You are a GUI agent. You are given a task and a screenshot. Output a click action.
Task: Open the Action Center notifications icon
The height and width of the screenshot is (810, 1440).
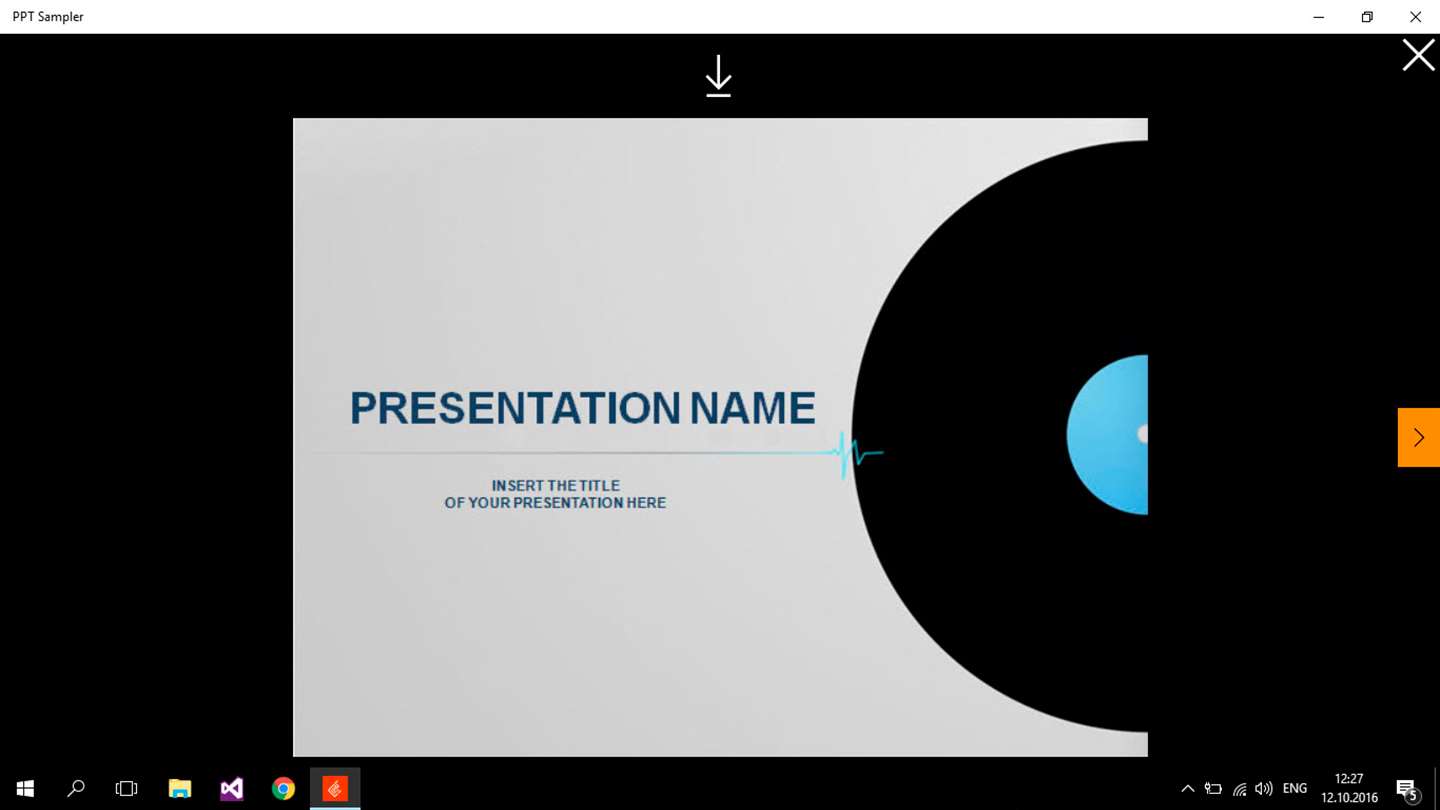[x=1407, y=790]
